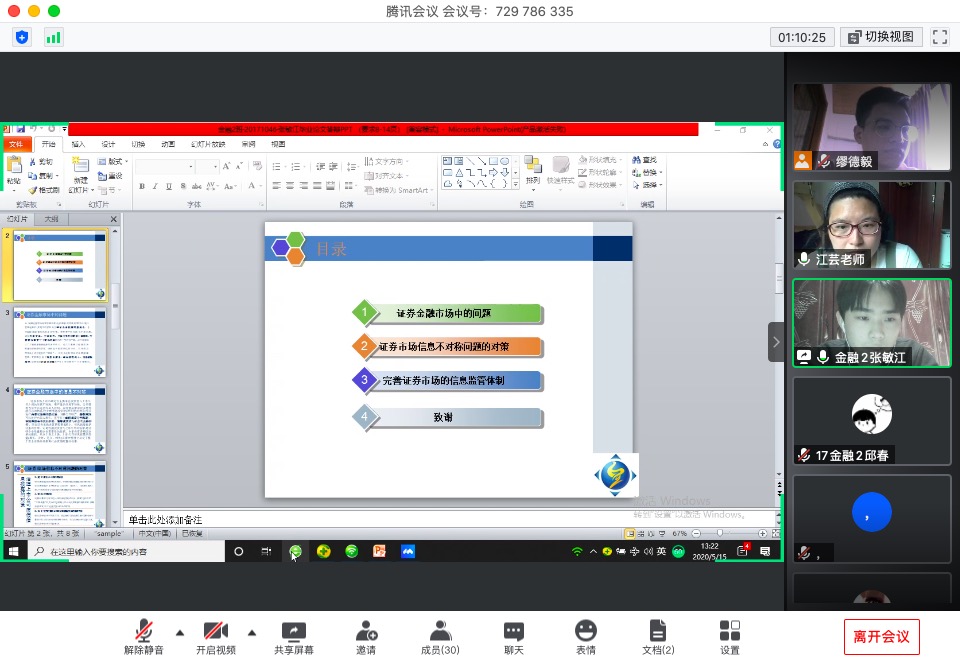Switch to the 设计 ribbon tab

click(x=108, y=144)
